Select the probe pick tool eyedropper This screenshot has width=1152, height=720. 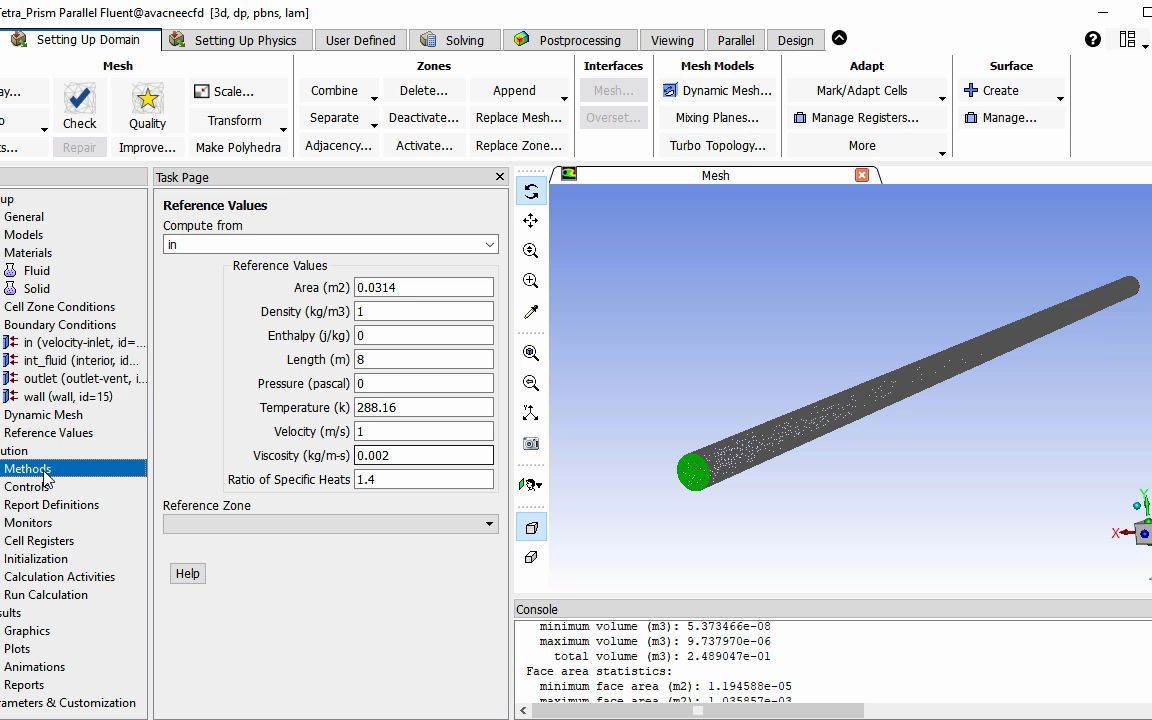530,312
